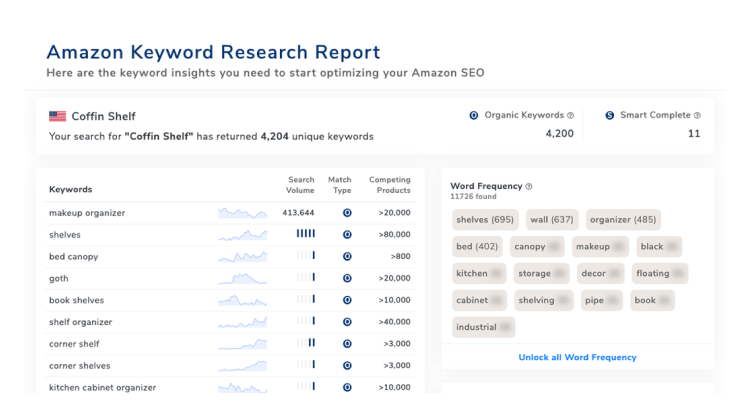This screenshot has height=417, width=750.
Task: Click the 'kitchen cabinet organizer' keyword
Action: [x=102, y=388]
